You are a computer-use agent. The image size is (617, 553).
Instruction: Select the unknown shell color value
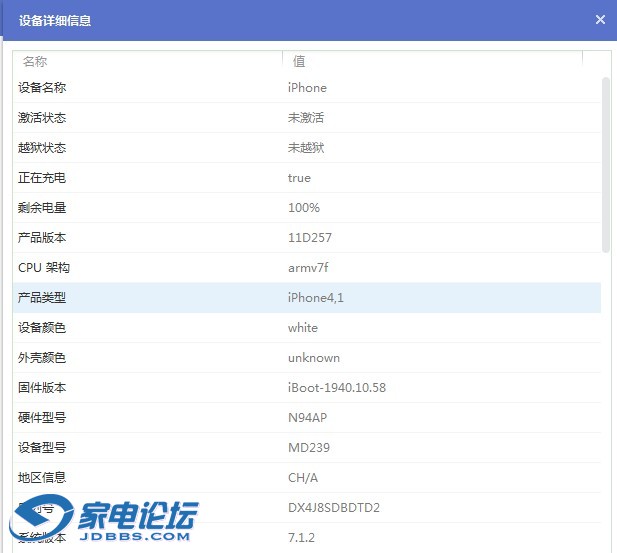coord(314,358)
